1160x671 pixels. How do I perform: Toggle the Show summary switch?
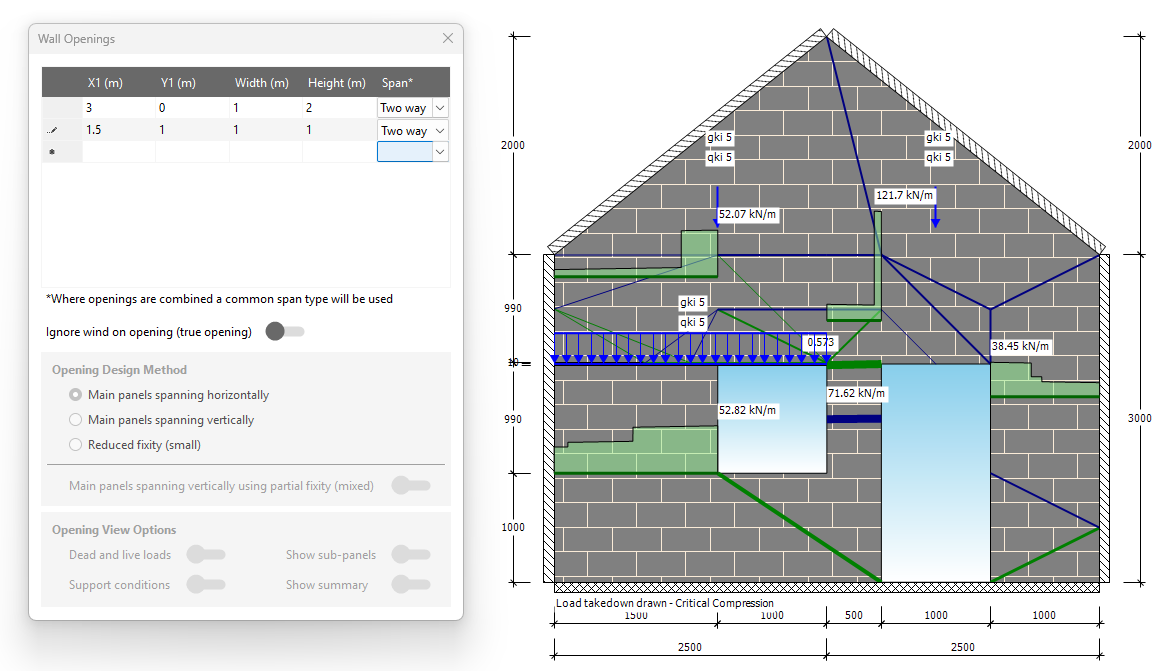pos(410,585)
